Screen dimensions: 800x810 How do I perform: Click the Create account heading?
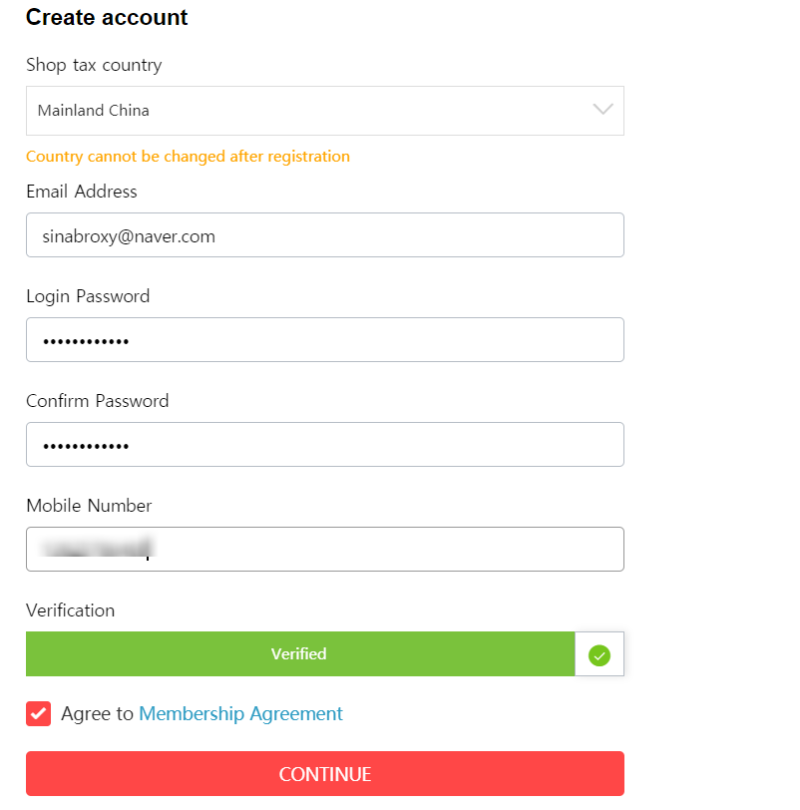[106, 17]
